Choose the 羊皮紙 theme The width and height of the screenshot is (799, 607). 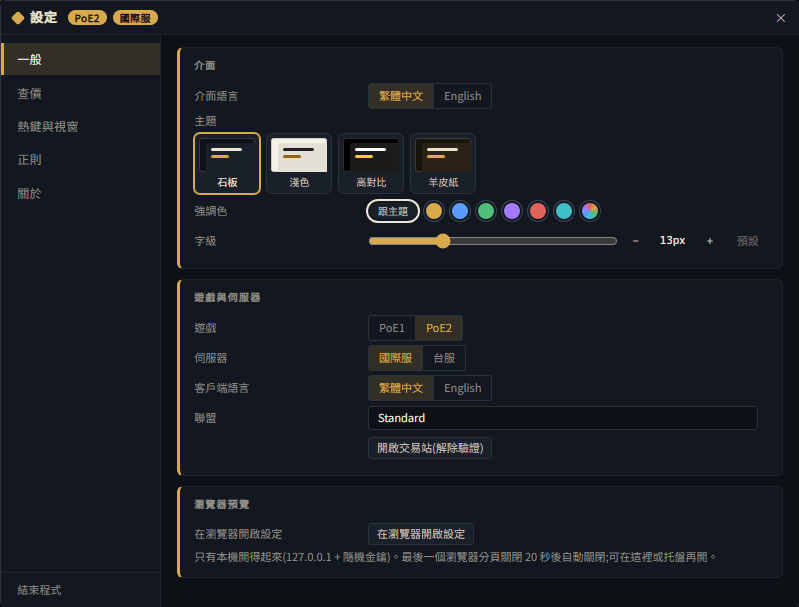pos(443,164)
